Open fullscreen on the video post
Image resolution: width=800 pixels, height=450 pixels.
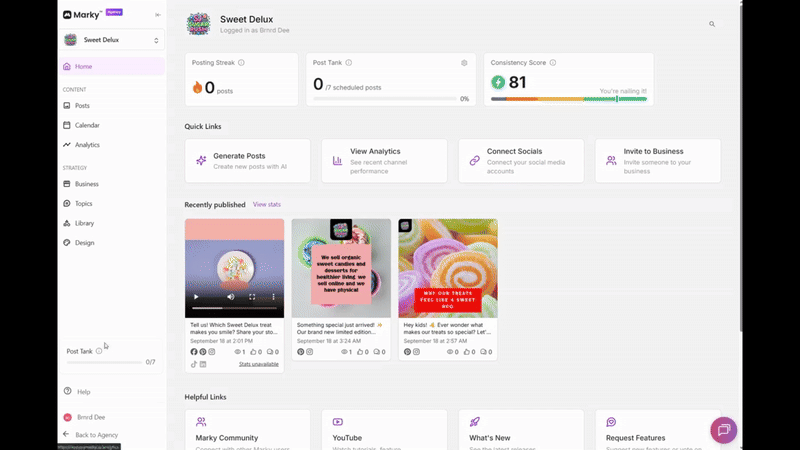coord(252,297)
